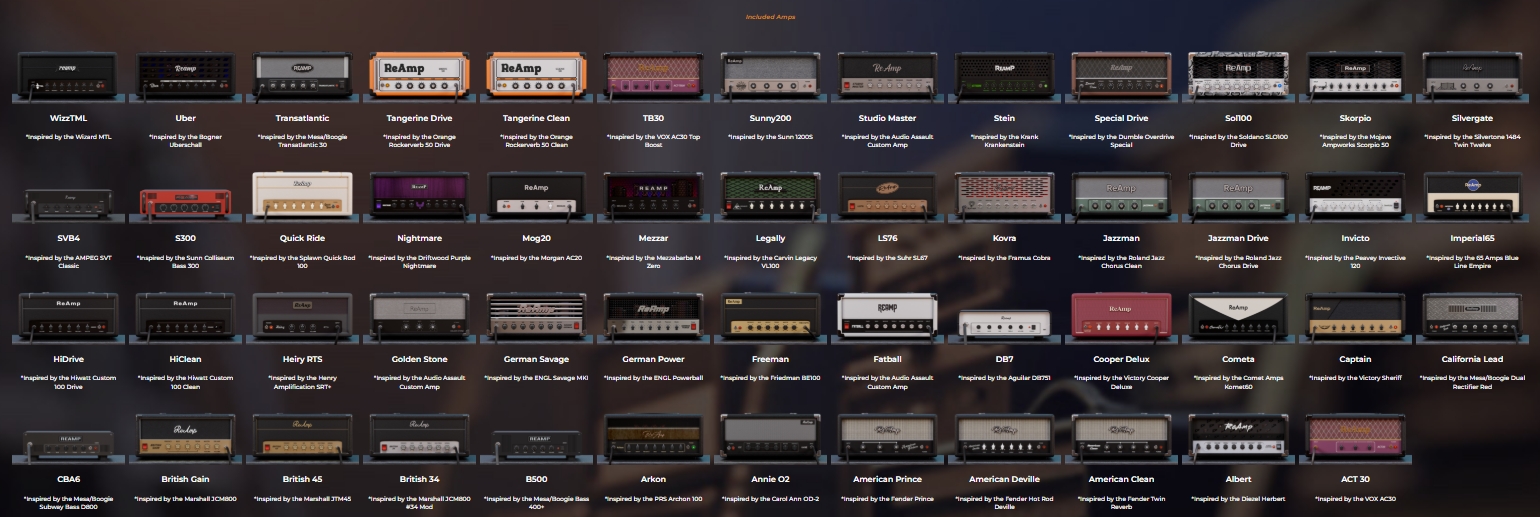Click 'Inspired by the Bogner Uberschall' caption
The width and height of the screenshot is (1540, 517).
[185, 140]
